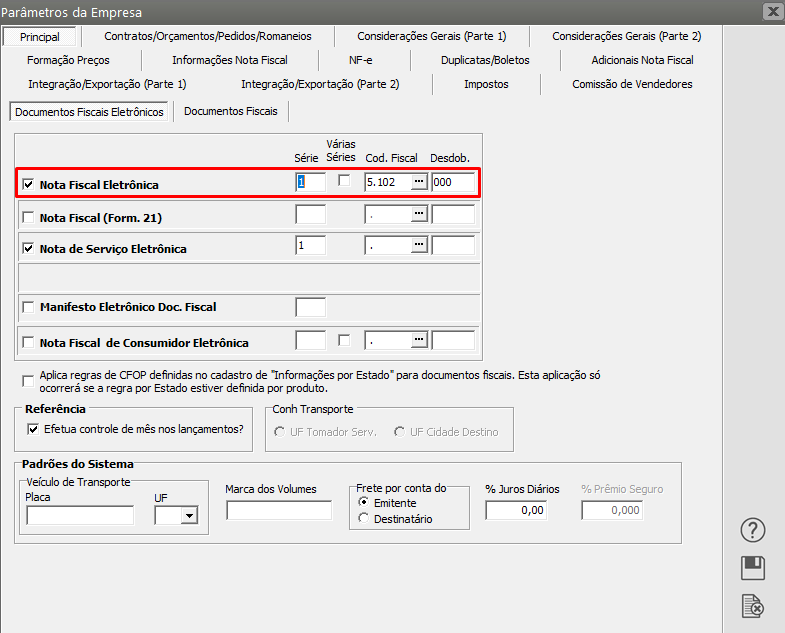This screenshot has width=785, height=633.
Task: Click the % Juros Diários field
Action: pyautogui.click(x=516, y=510)
